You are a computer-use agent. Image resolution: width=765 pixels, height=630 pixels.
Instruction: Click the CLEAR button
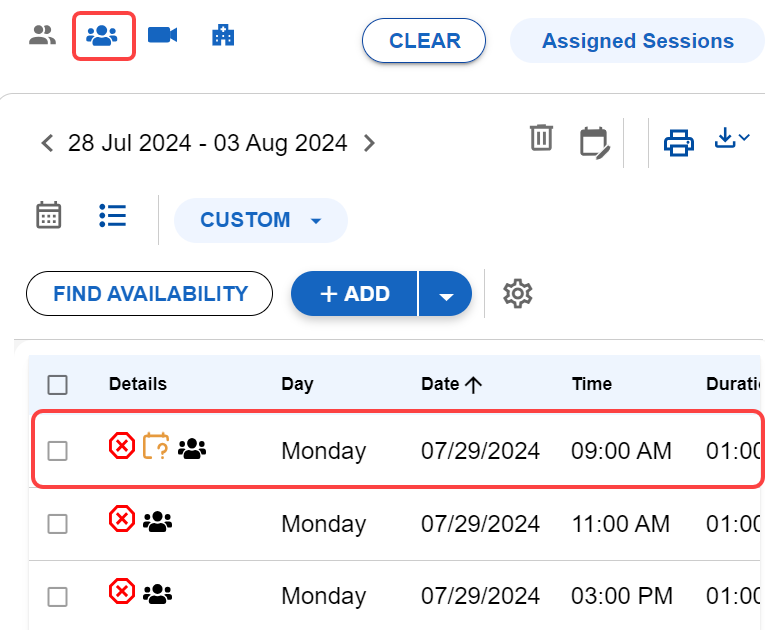424,41
